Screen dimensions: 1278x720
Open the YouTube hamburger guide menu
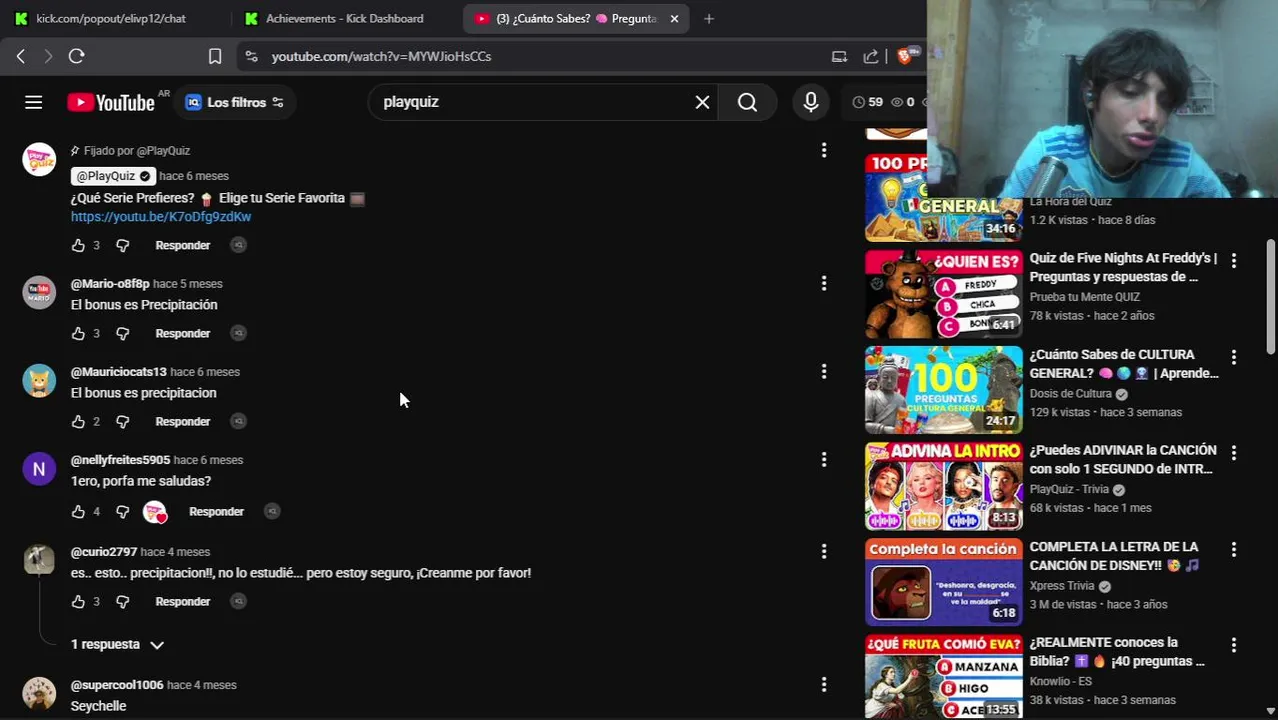[x=33, y=102]
